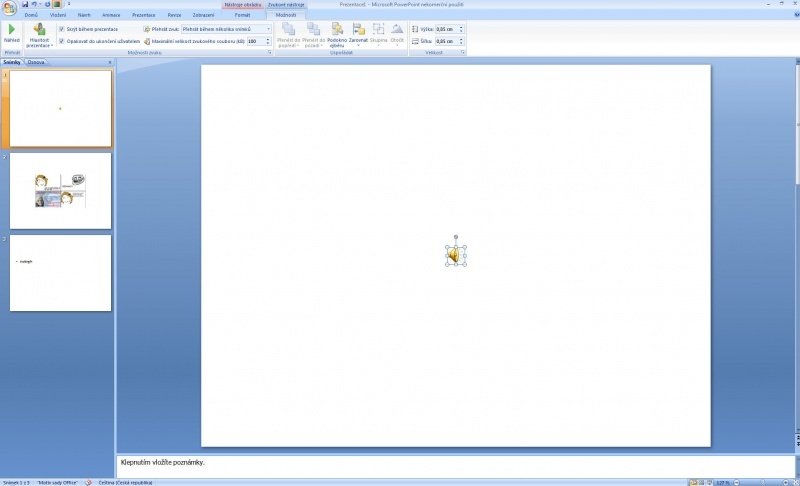Click the Náhled play preview icon

pyautogui.click(x=11, y=31)
